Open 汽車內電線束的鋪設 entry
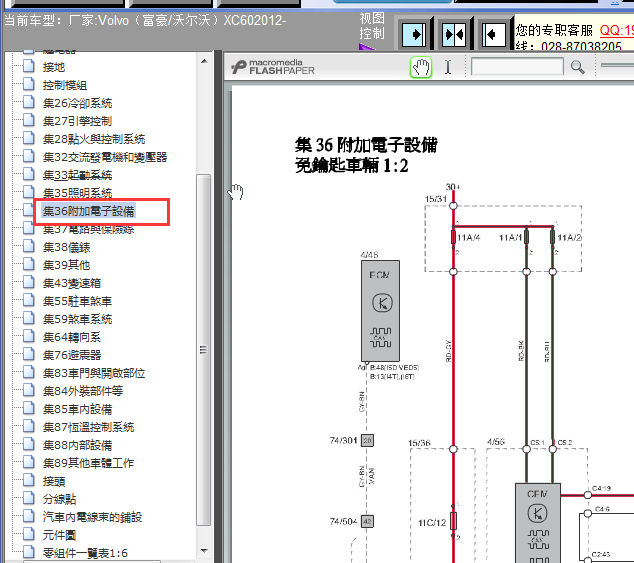The width and height of the screenshot is (634, 563). click(92, 517)
